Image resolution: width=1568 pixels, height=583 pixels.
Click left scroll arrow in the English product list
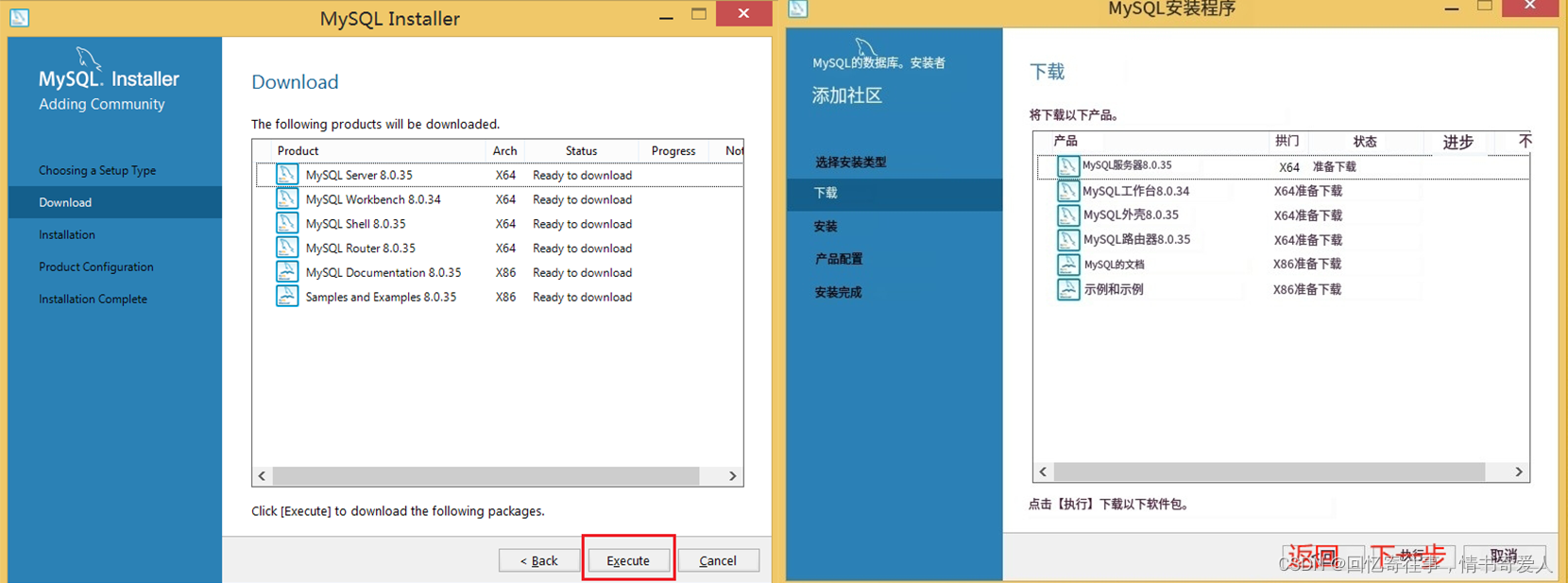pos(263,476)
